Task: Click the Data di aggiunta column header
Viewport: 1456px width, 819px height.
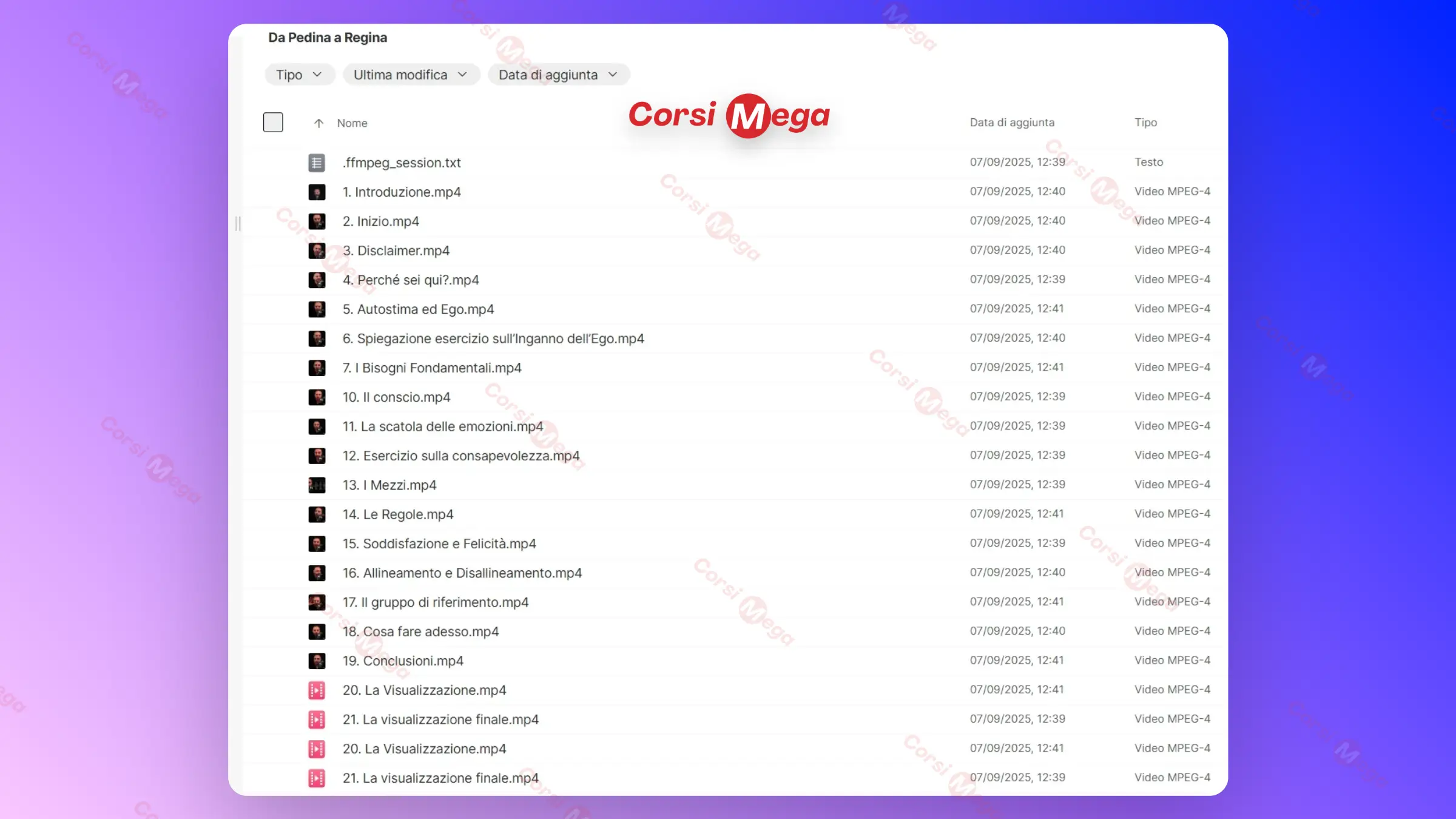Action: [x=1011, y=123]
